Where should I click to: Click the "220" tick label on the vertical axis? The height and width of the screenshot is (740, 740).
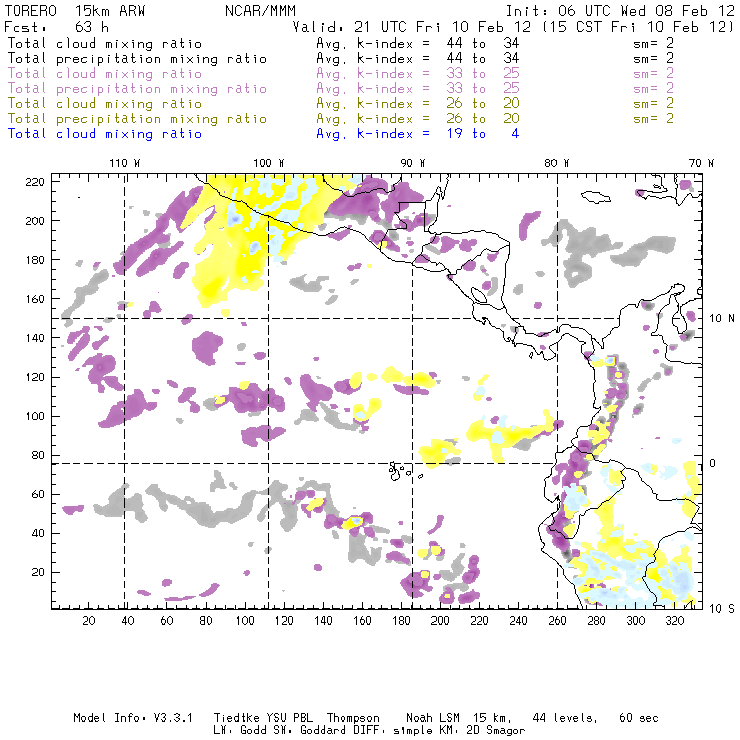pyautogui.click(x=35, y=182)
